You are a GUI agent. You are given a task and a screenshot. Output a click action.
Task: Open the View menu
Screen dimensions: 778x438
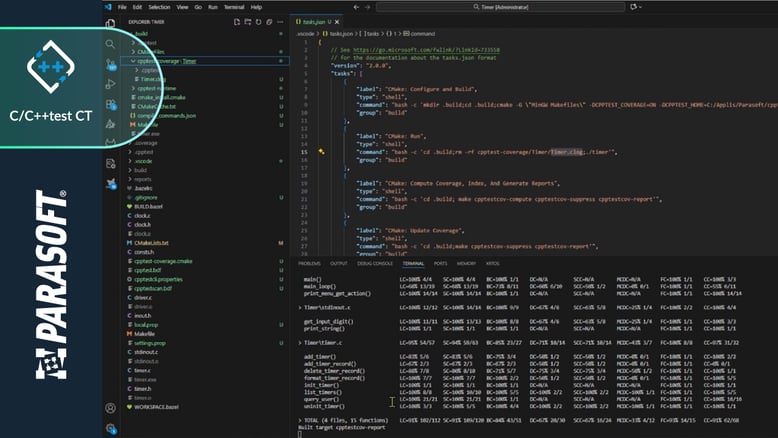tap(183, 7)
